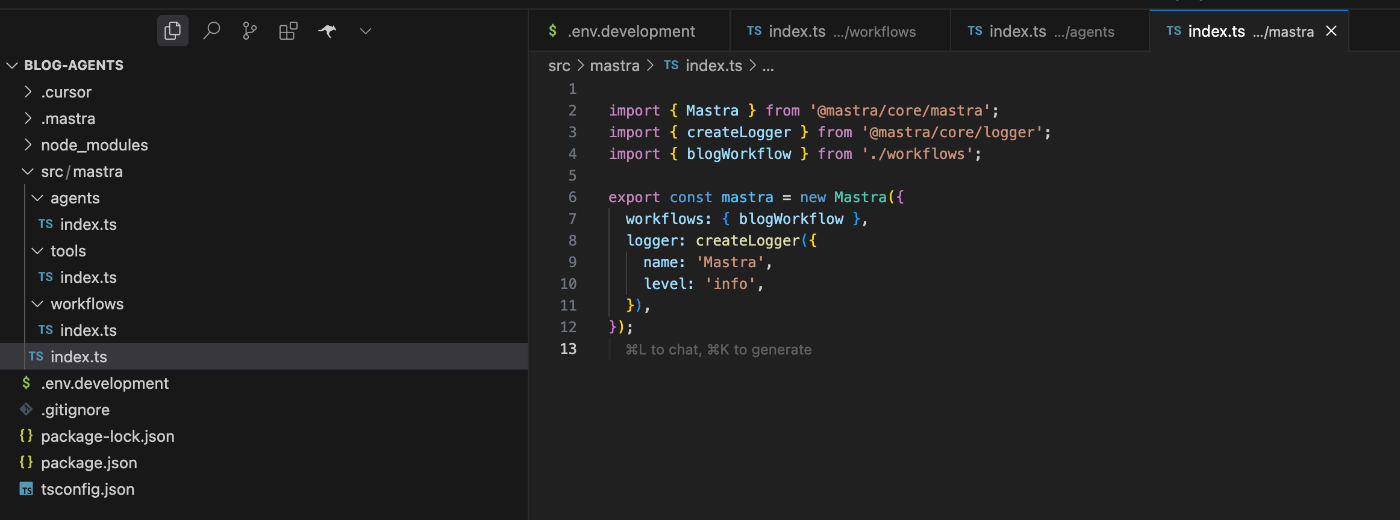
Task: Select the highlighted index.ts in src/mastra
Action: [x=264, y=357]
